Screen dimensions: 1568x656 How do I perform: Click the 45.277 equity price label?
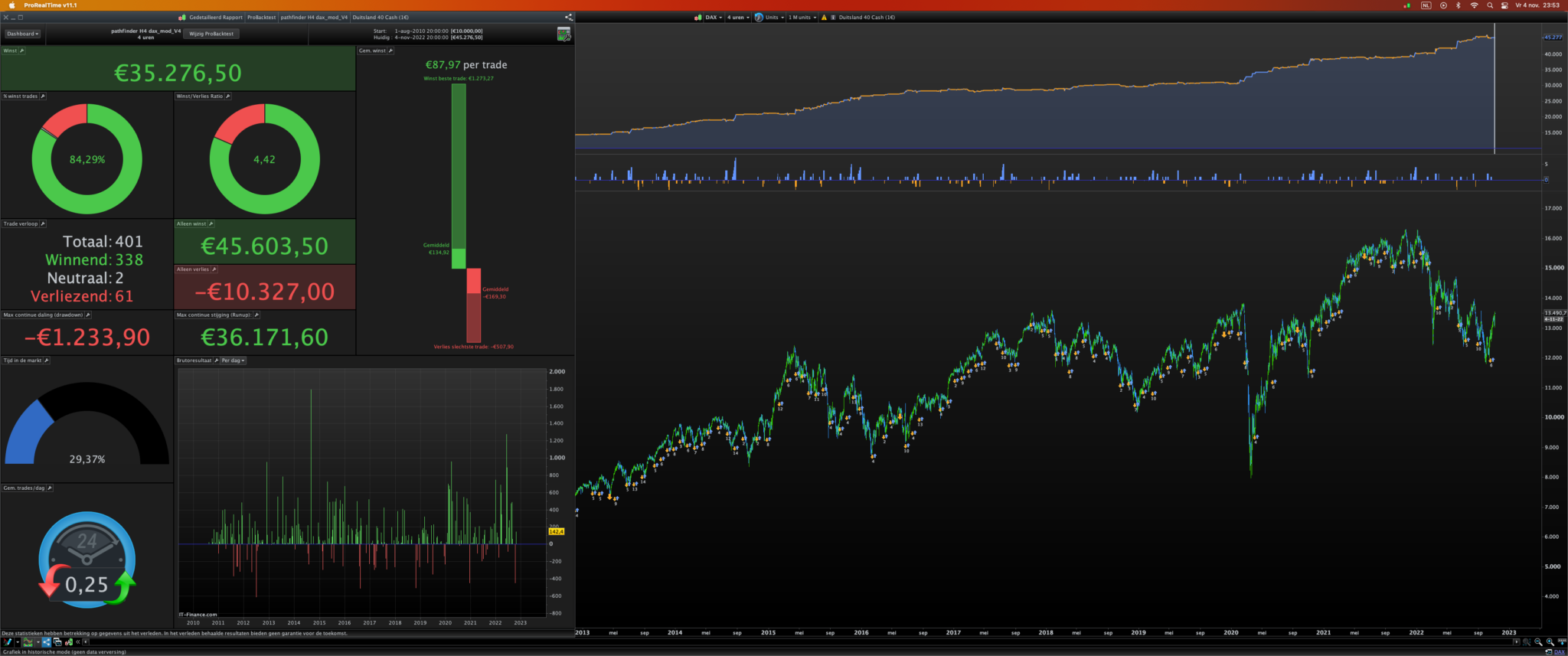tap(1553, 37)
